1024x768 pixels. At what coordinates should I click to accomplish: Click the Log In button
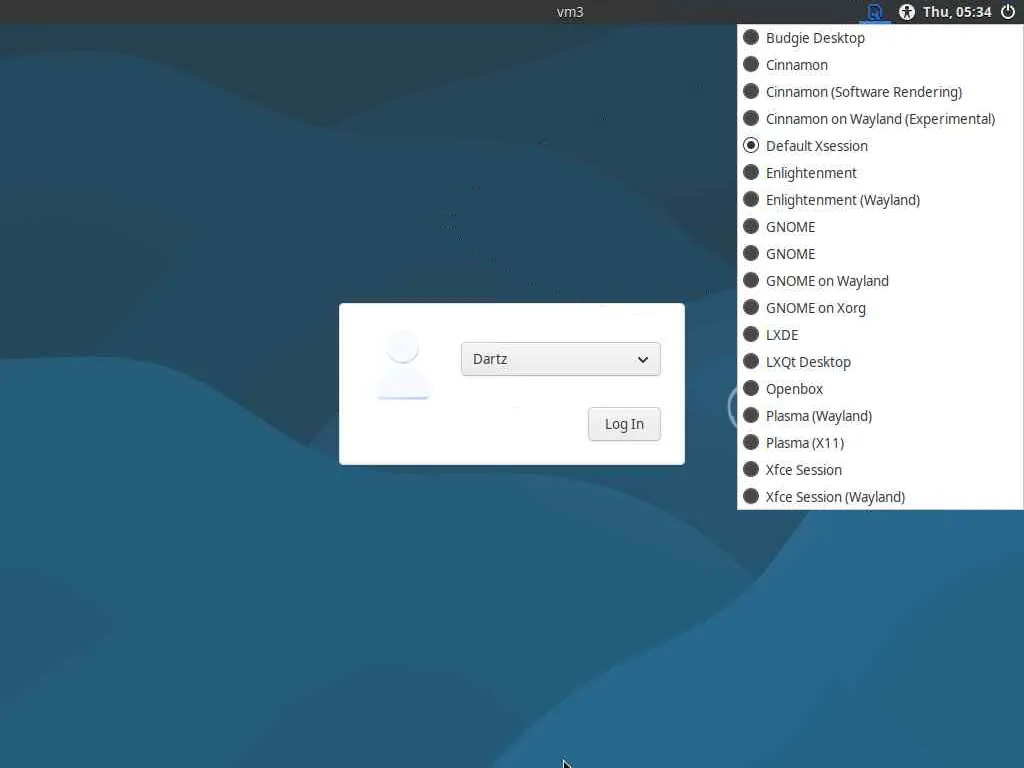pos(624,424)
